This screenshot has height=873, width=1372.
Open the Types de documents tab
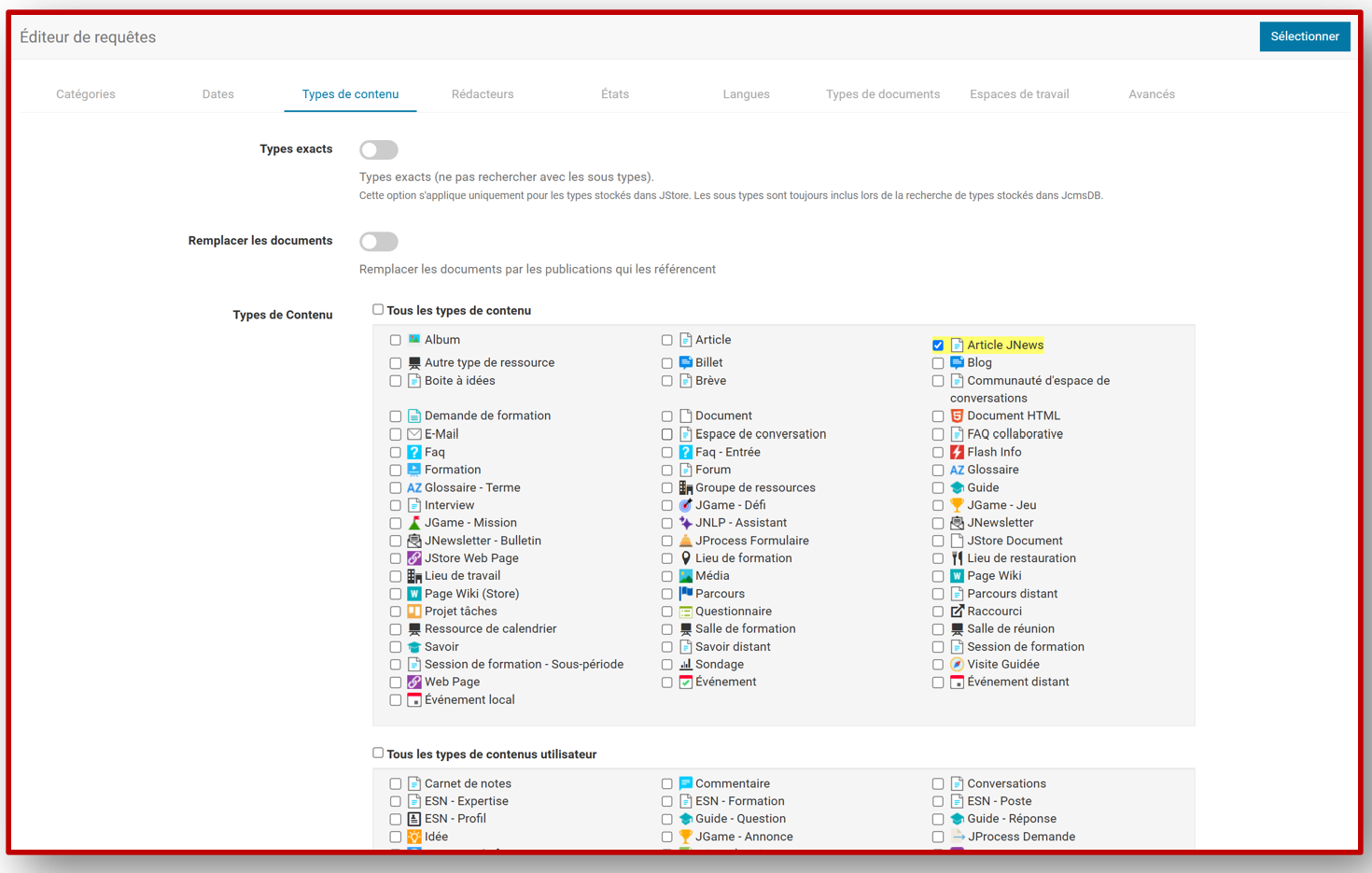click(x=883, y=94)
